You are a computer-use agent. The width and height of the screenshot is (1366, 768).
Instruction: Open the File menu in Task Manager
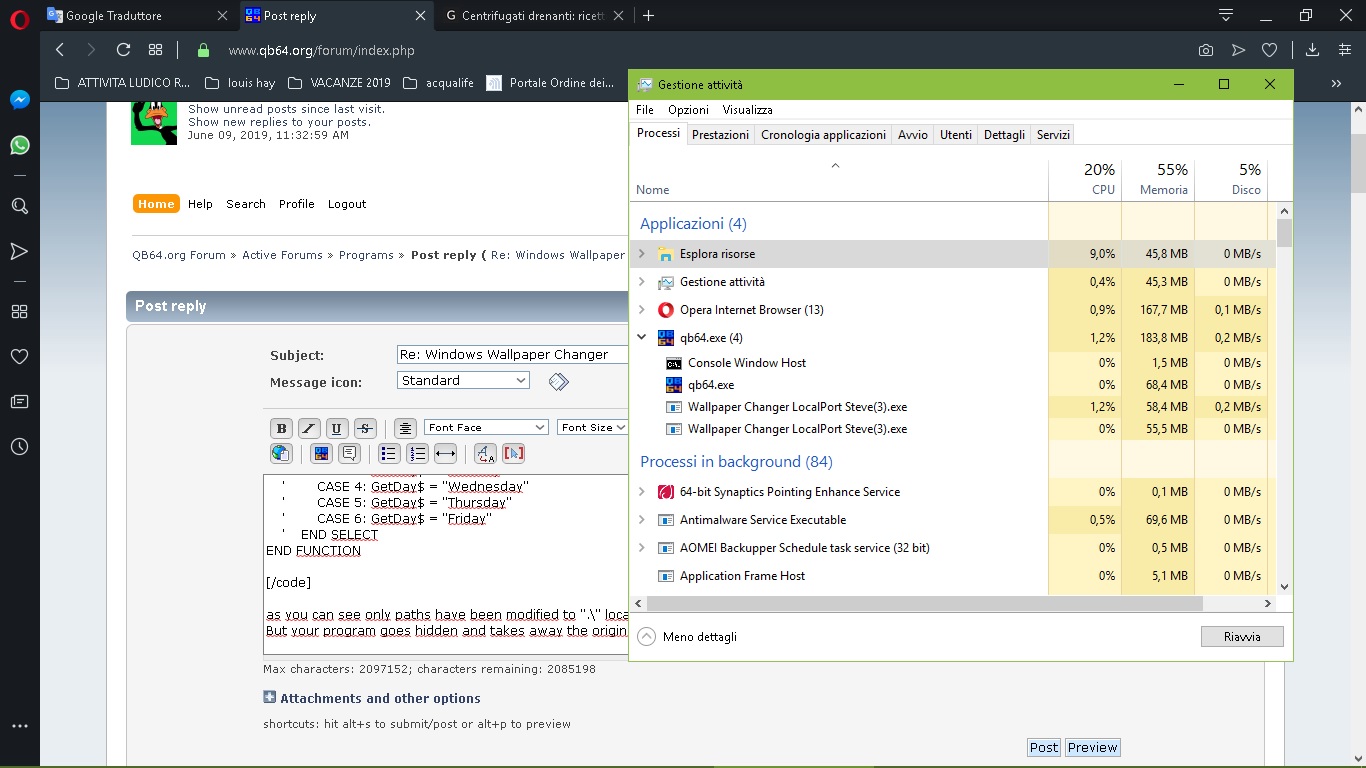click(x=645, y=110)
